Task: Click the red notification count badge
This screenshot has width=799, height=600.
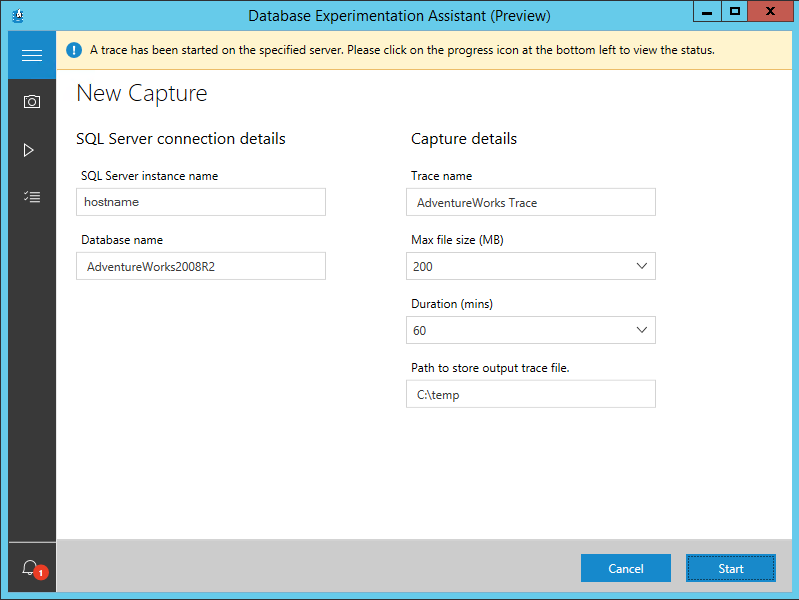Action: coord(41,574)
